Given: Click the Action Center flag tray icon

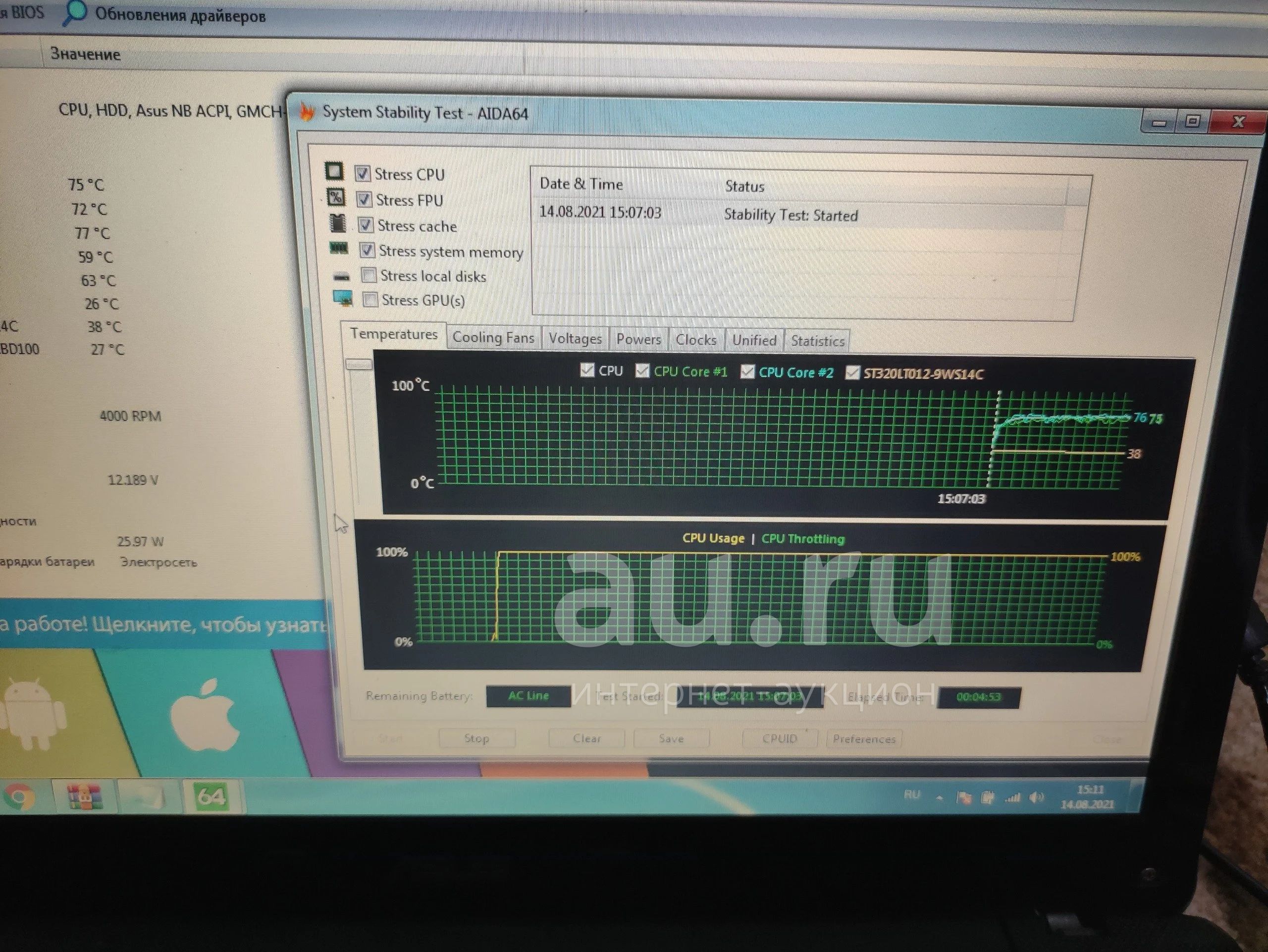Looking at the screenshot, I should click(x=963, y=797).
